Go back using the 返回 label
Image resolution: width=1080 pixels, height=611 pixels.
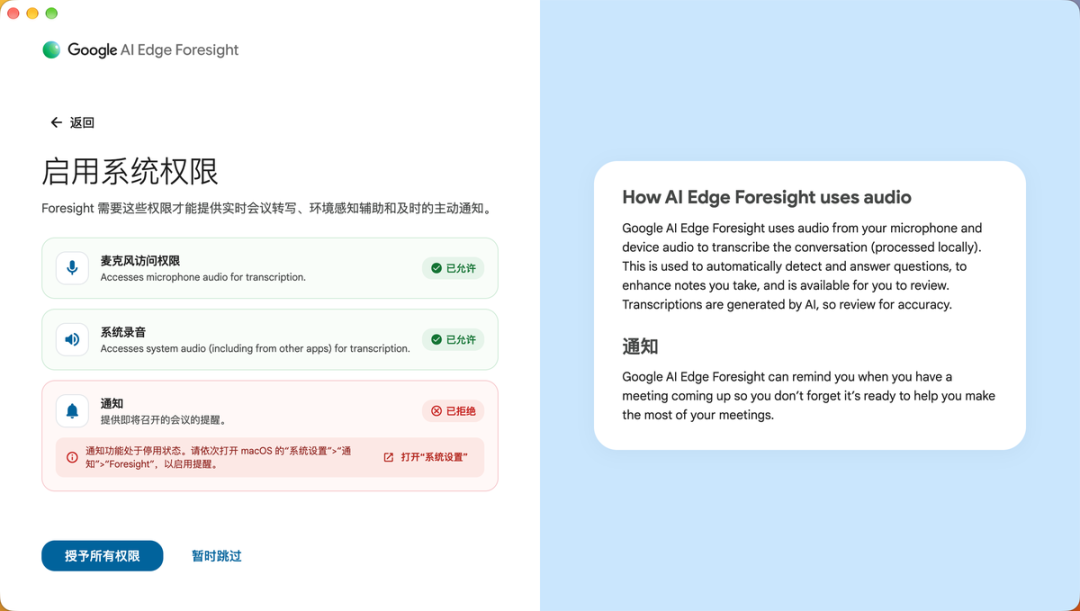pos(82,123)
